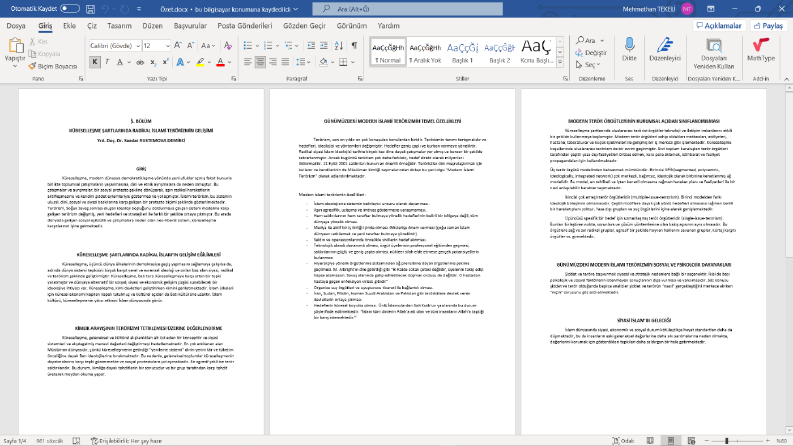Screen dimensions: 793x446
Task: Apply yellow text highlight color
Action: coord(200,62)
